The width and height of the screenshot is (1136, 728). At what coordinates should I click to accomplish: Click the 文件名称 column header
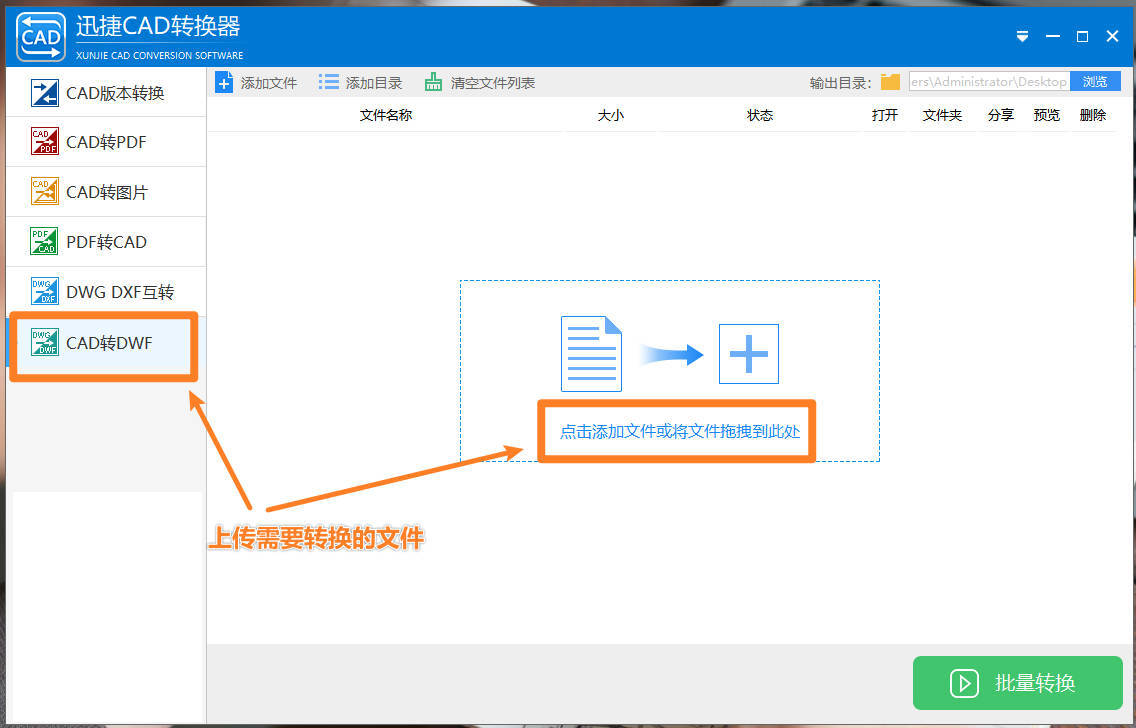pos(385,115)
